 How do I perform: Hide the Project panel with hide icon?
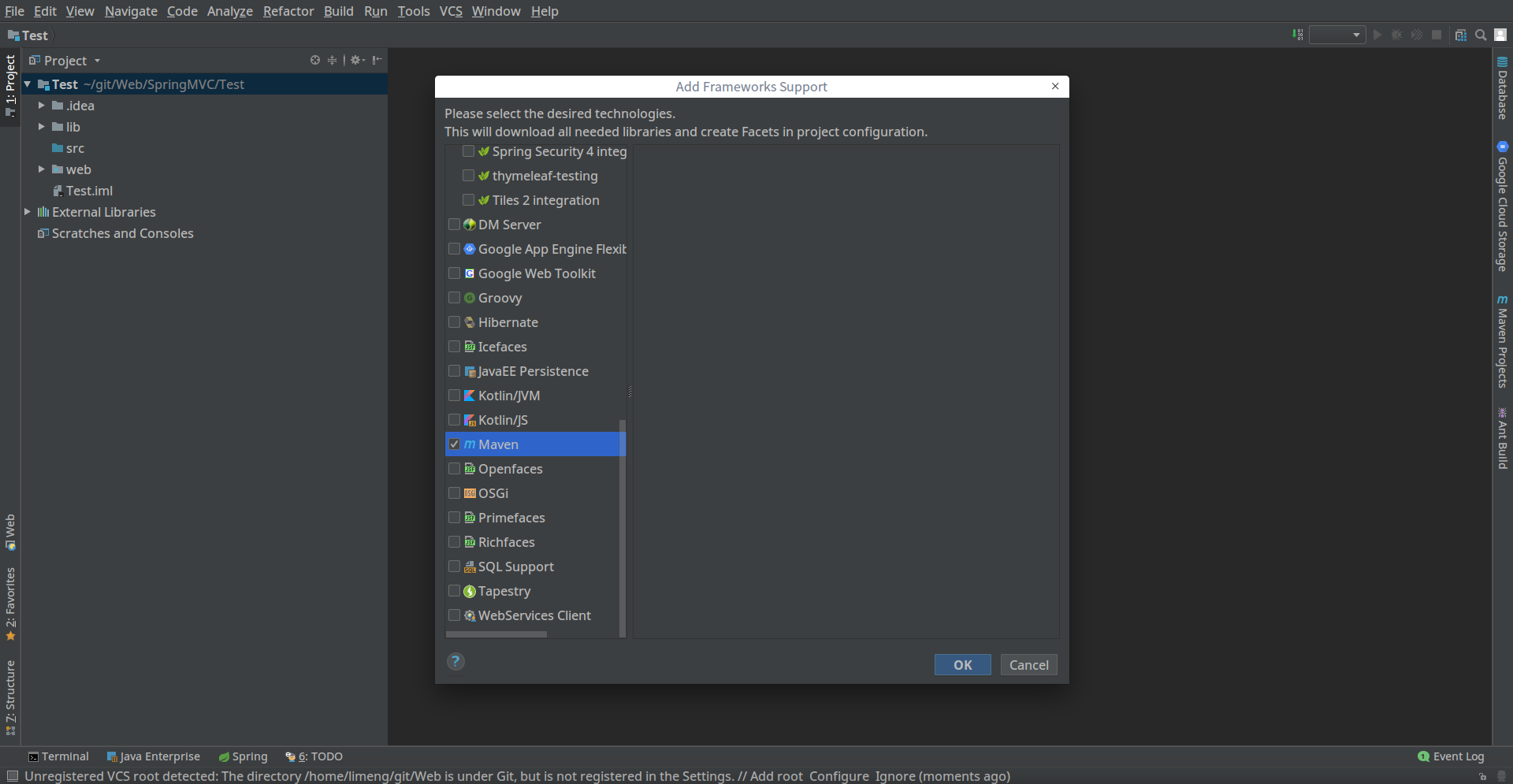click(x=377, y=60)
